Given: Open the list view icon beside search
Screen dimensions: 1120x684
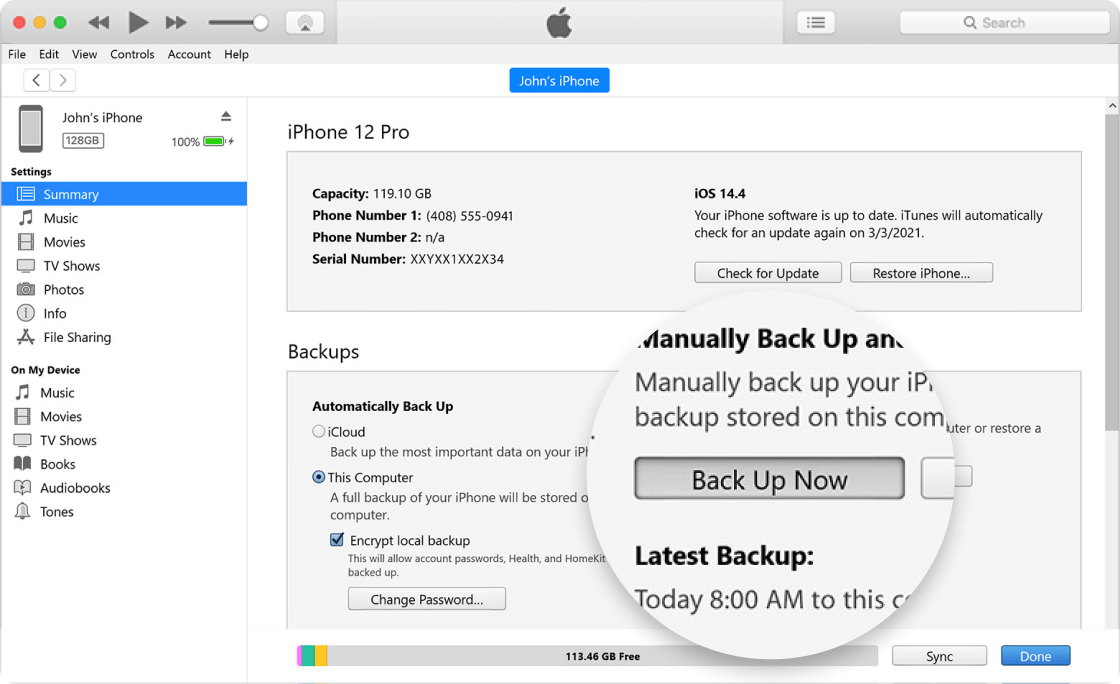Looking at the screenshot, I should [x=816, y=22].
